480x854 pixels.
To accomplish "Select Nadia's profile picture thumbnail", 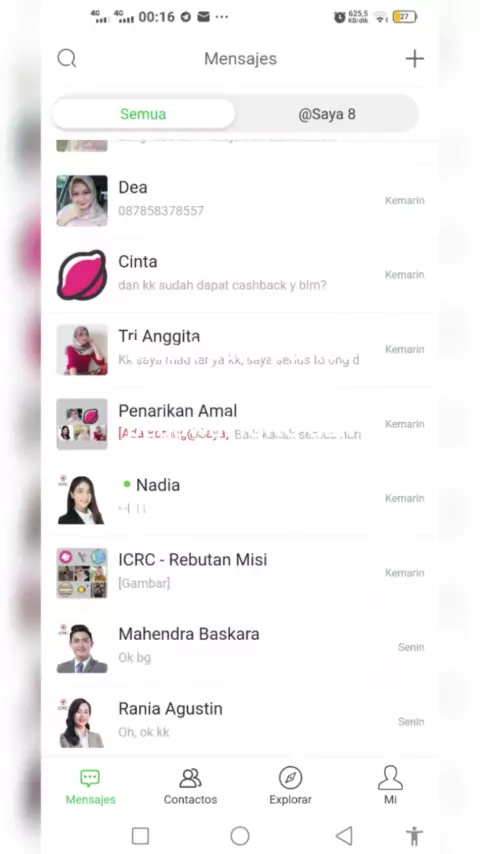I will coord(82,499).
